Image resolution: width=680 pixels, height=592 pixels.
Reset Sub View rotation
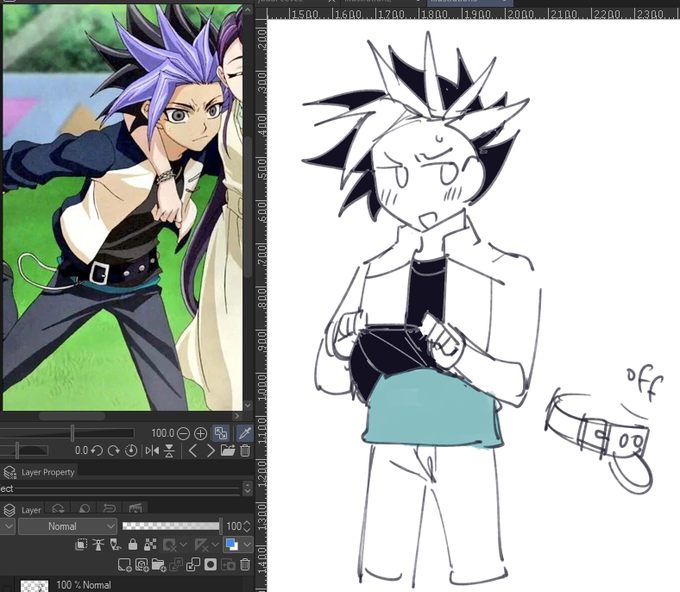[131, 451]
